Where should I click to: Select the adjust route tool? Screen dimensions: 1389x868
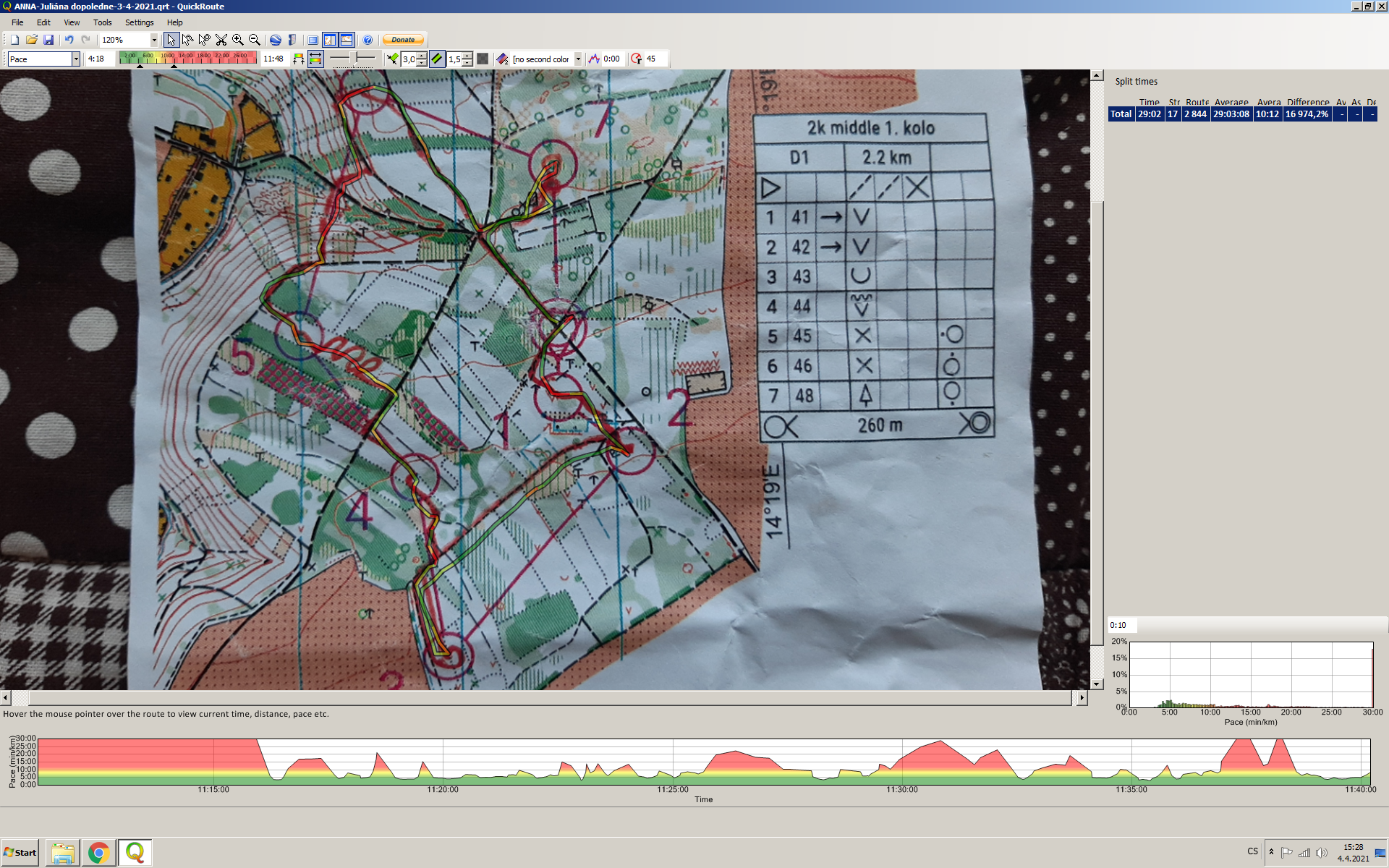tap(187, 40)
